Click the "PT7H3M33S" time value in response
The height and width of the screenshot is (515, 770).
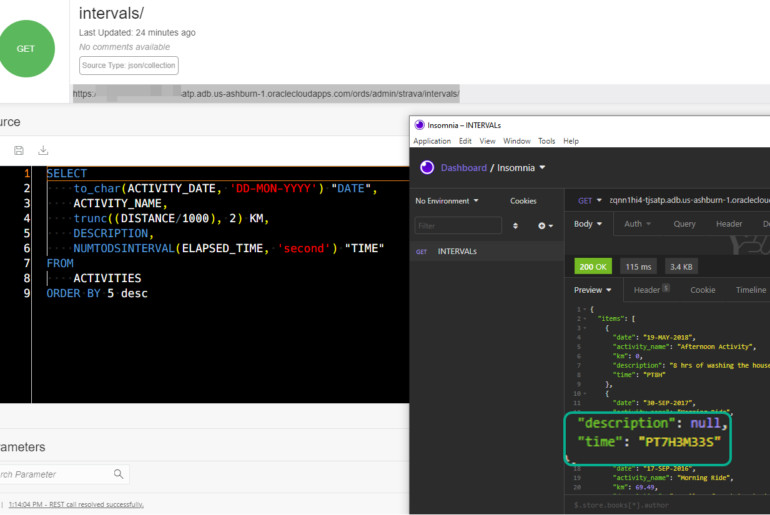[x=679, y=442]
